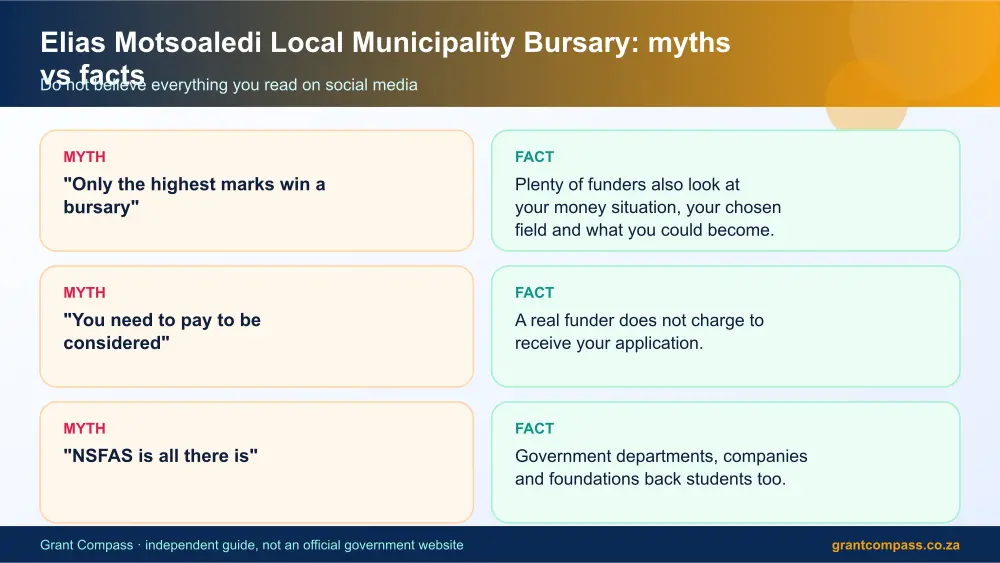This screenshot has width=1000, height=563.
Task: Click the FACT label above real funder text
Action: (x=534, y=293)
